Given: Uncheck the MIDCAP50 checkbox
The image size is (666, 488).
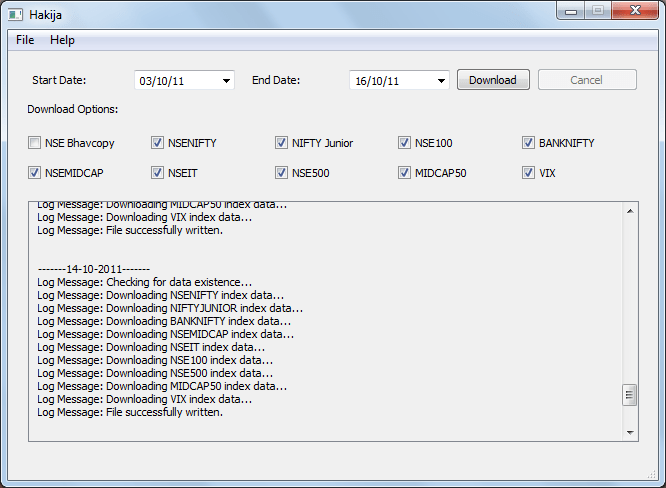Looking at the screenshot, I should pyautogui.click(x=404, y=173).
